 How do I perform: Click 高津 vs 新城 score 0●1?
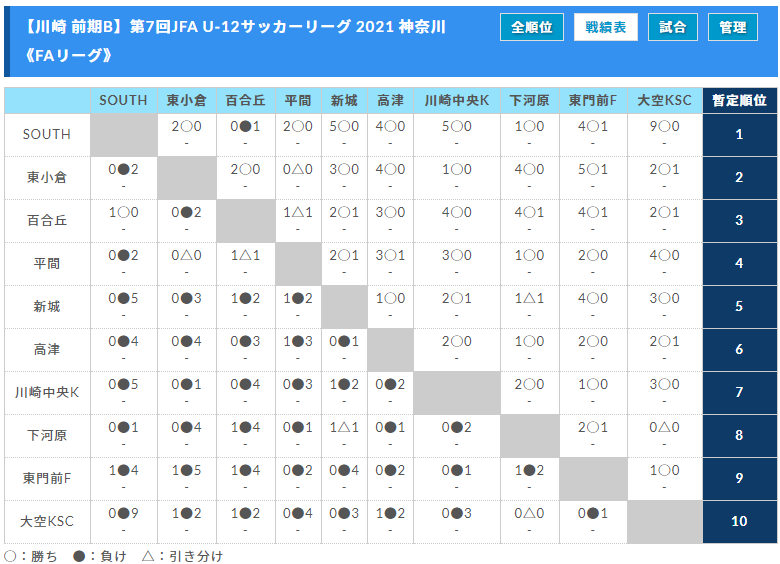(x=344, y=342)
